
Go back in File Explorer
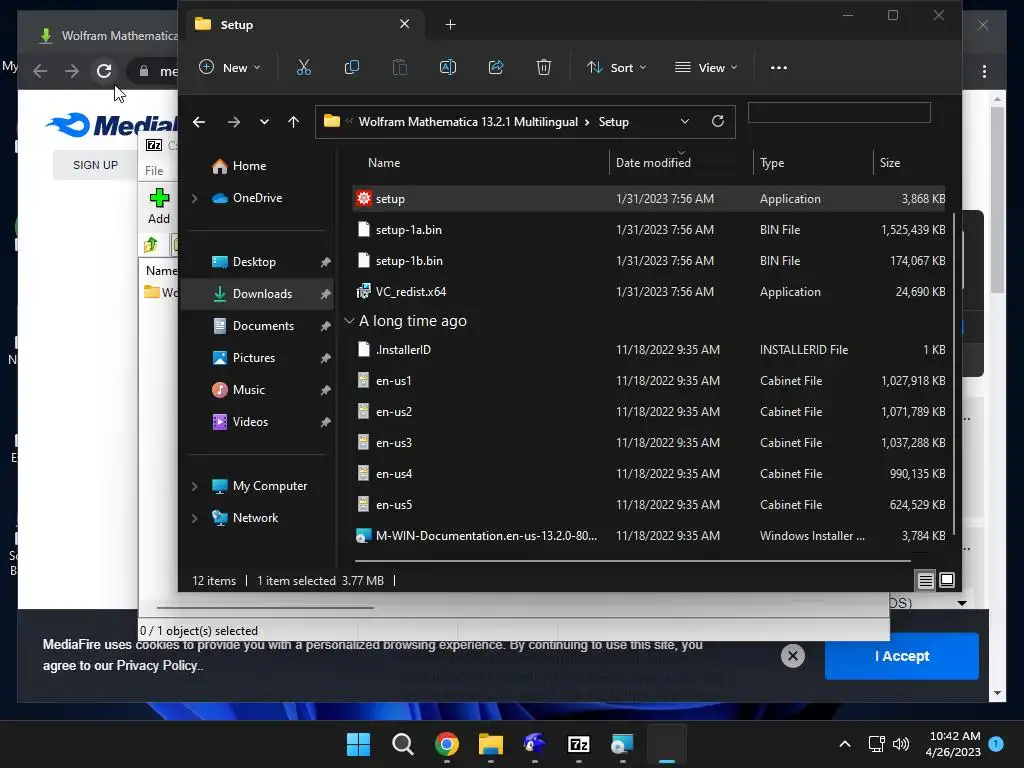click(199, 122)
